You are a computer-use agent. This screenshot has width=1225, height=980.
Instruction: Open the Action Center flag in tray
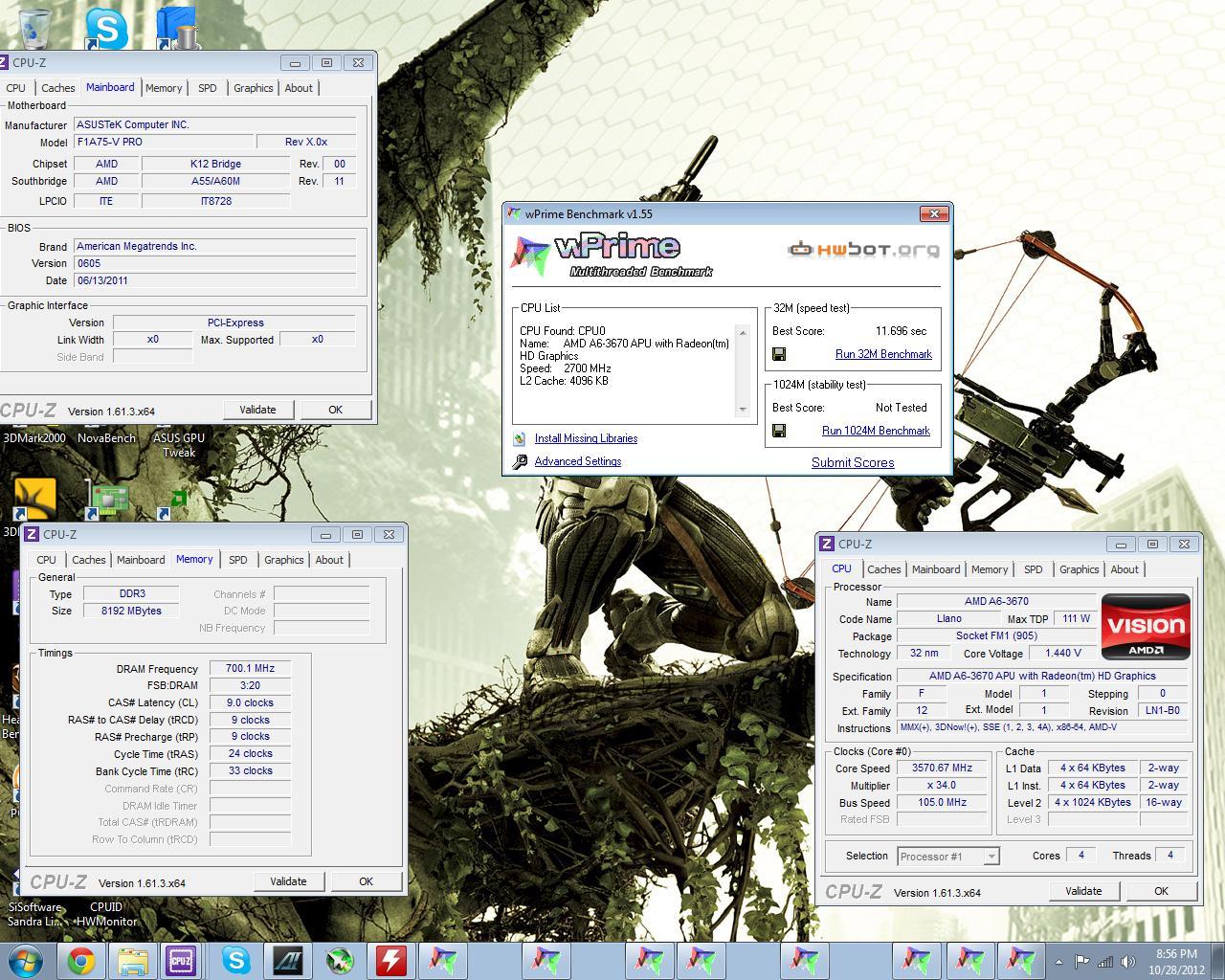pos(1081,962)
